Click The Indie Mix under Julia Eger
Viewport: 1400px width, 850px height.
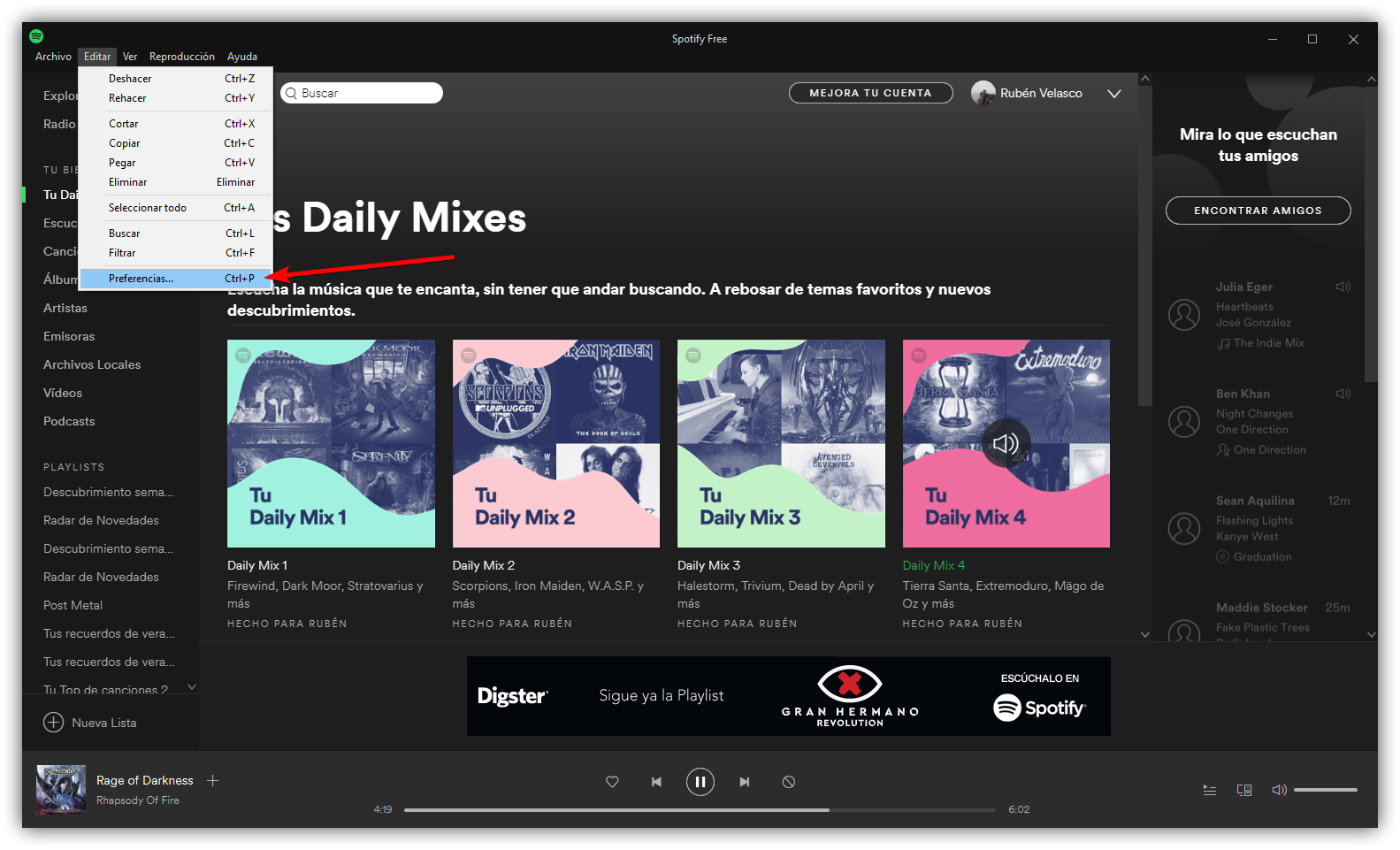click(1269, 343)
